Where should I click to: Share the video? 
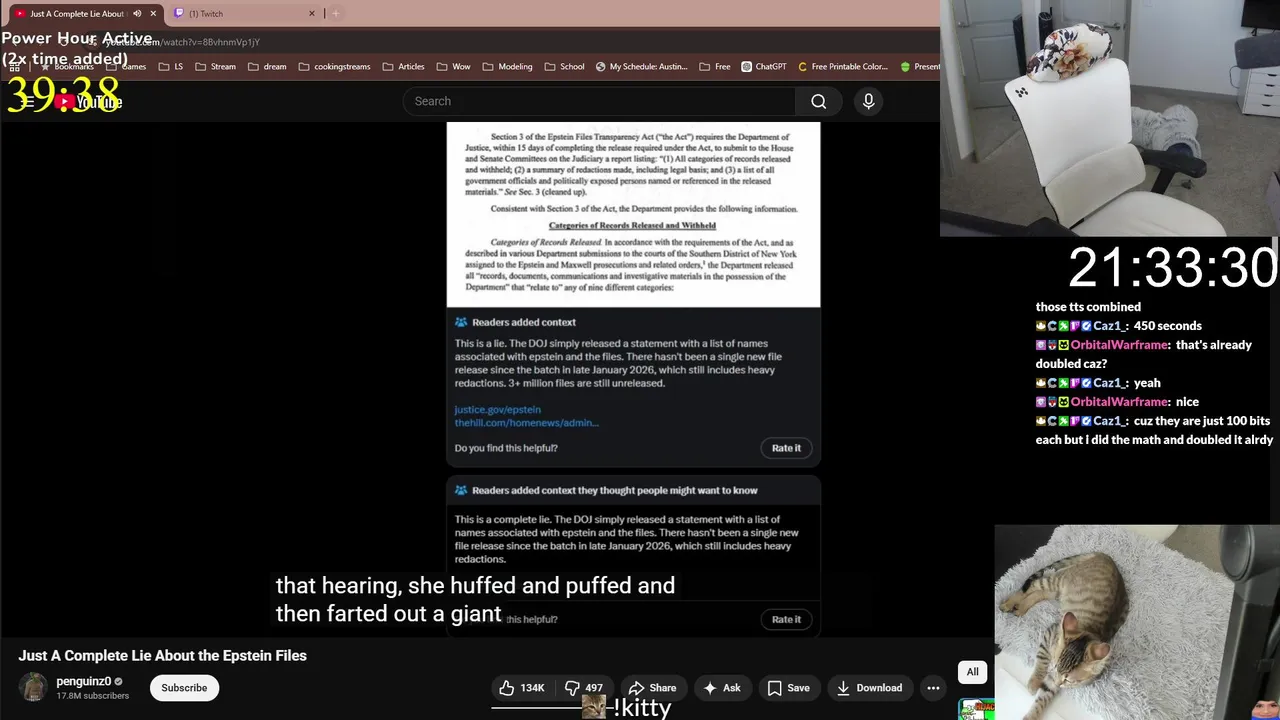click(x=652, y=688)
